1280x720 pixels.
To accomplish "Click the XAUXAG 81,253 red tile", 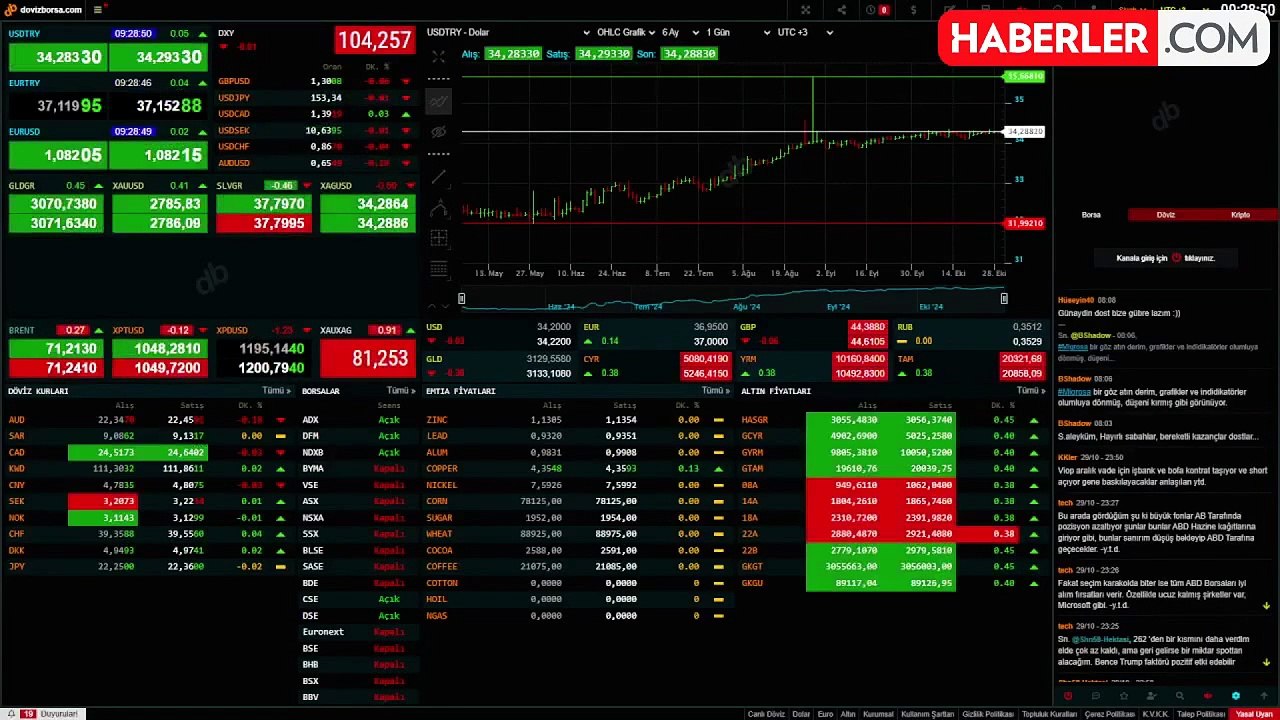I will [x=367, y=357].
